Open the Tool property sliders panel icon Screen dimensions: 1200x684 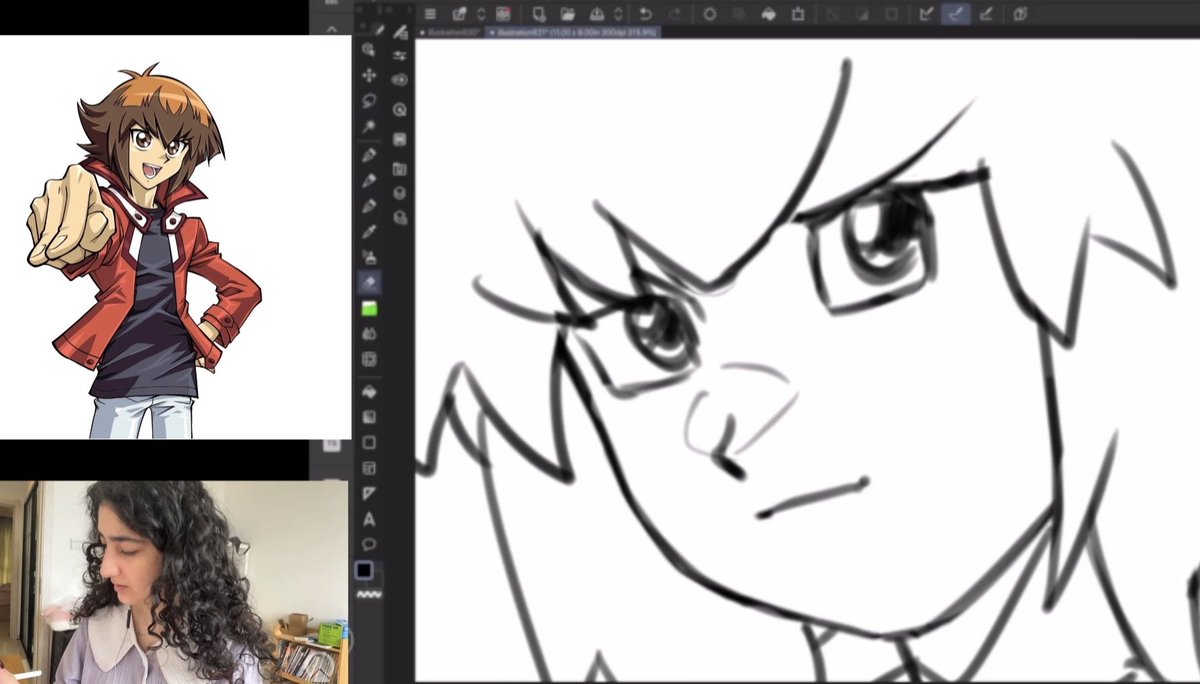(400, 57)
